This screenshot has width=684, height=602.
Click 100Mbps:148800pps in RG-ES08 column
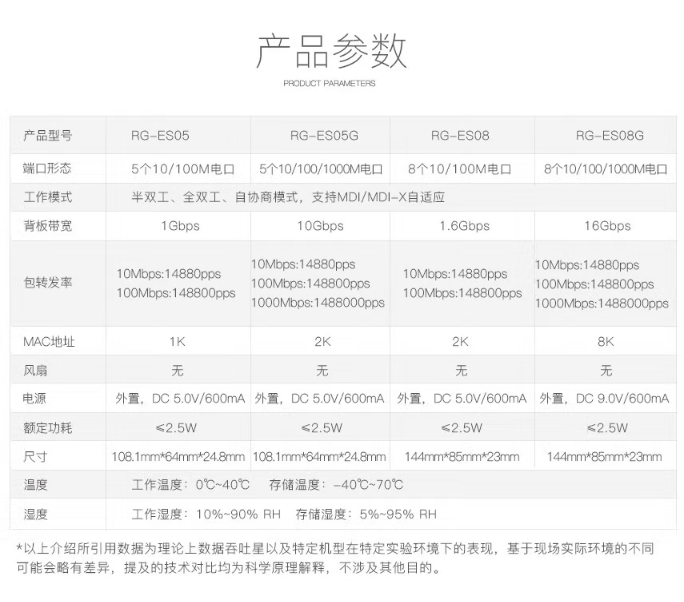462,293
